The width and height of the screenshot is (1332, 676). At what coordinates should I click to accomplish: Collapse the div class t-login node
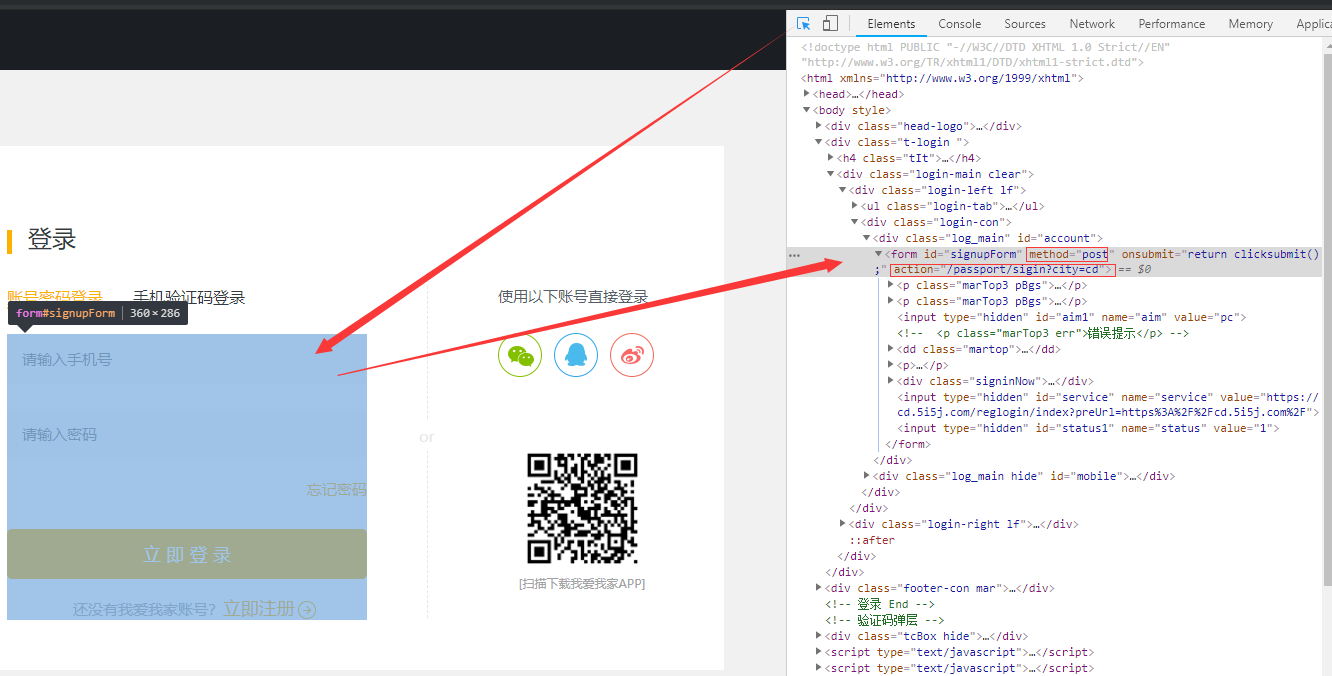[x=819, y=142]
